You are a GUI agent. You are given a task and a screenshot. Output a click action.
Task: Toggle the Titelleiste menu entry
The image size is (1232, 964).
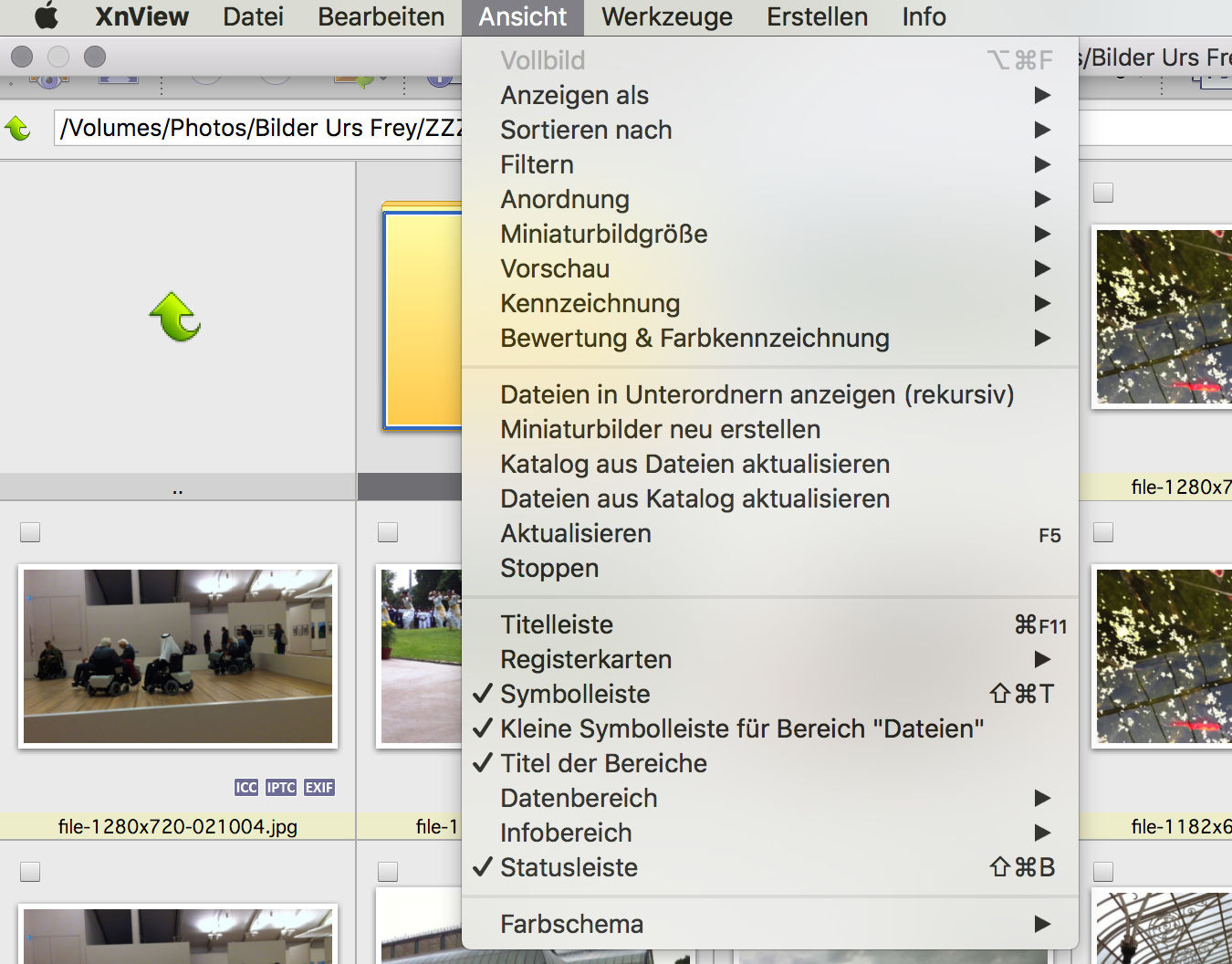770,624
